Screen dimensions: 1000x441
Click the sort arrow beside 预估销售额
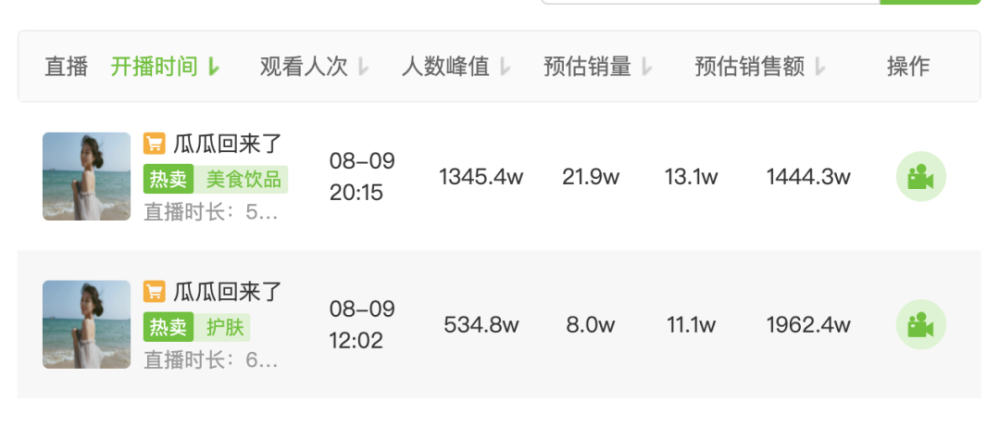pos(820,67)
